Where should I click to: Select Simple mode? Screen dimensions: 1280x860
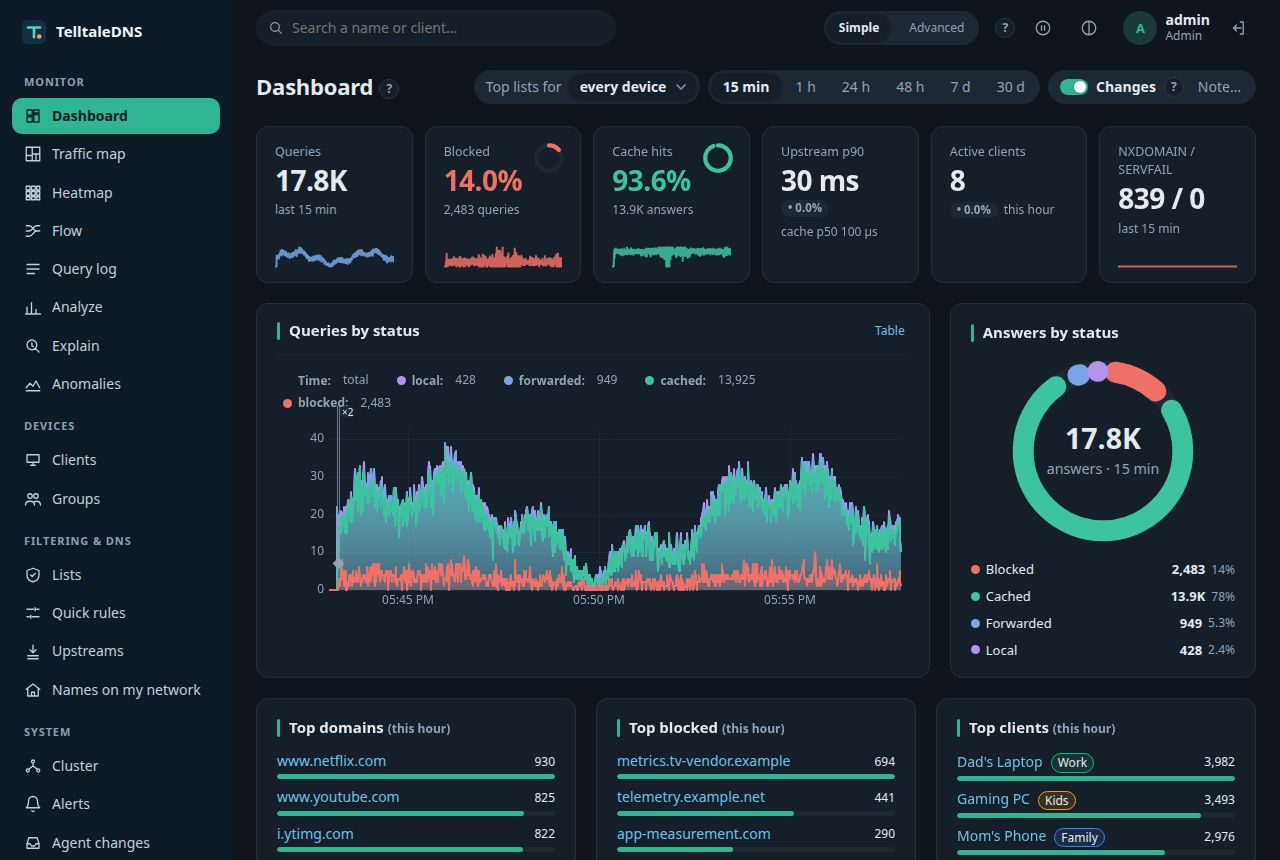tap(859, 28)
